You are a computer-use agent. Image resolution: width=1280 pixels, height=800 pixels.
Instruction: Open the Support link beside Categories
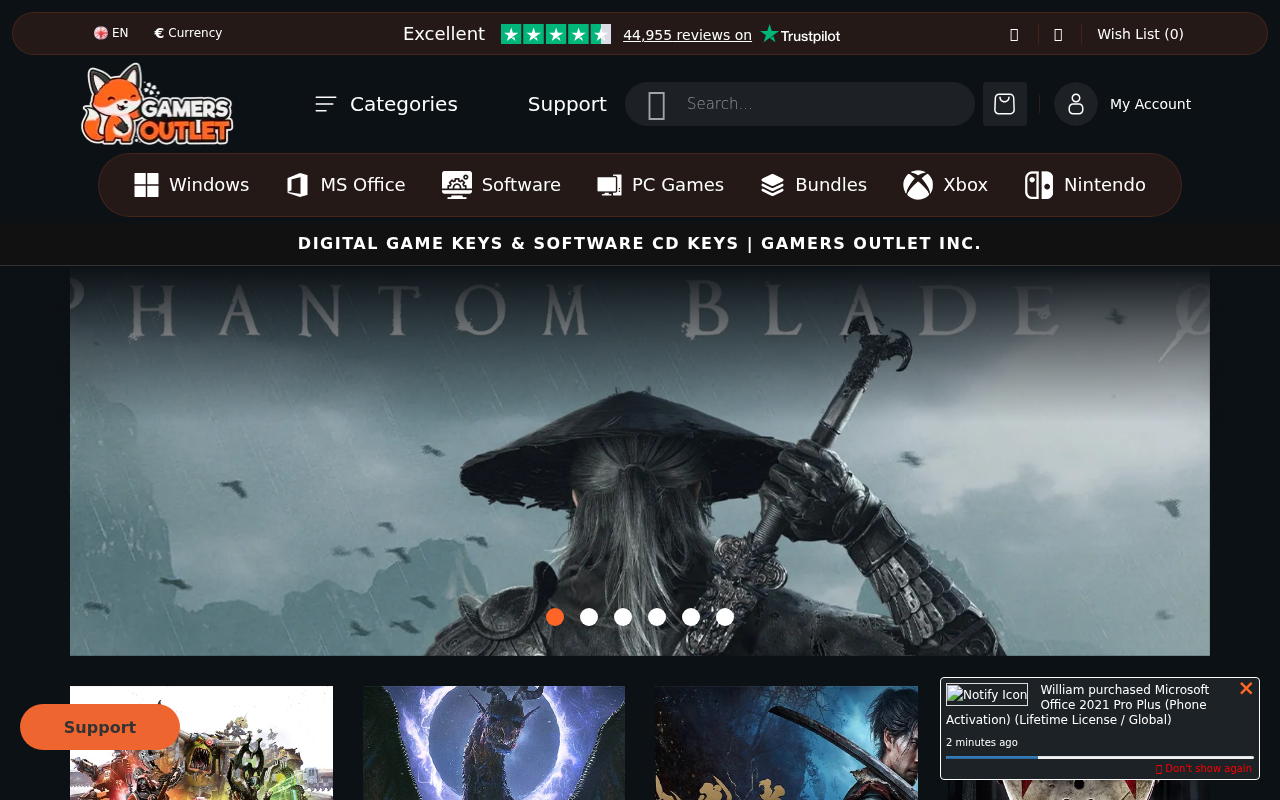pyautogui.click(x=567, y=104)
